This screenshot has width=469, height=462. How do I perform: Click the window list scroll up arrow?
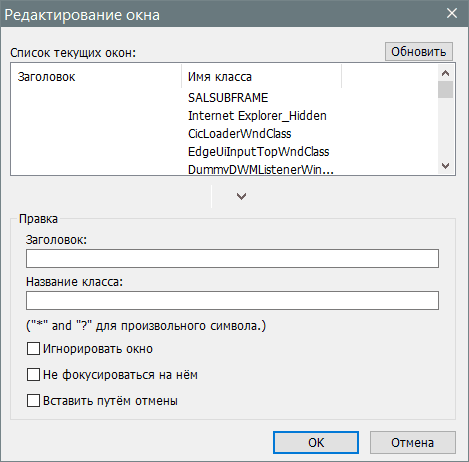pyautogui.click(x=445, y=73)
